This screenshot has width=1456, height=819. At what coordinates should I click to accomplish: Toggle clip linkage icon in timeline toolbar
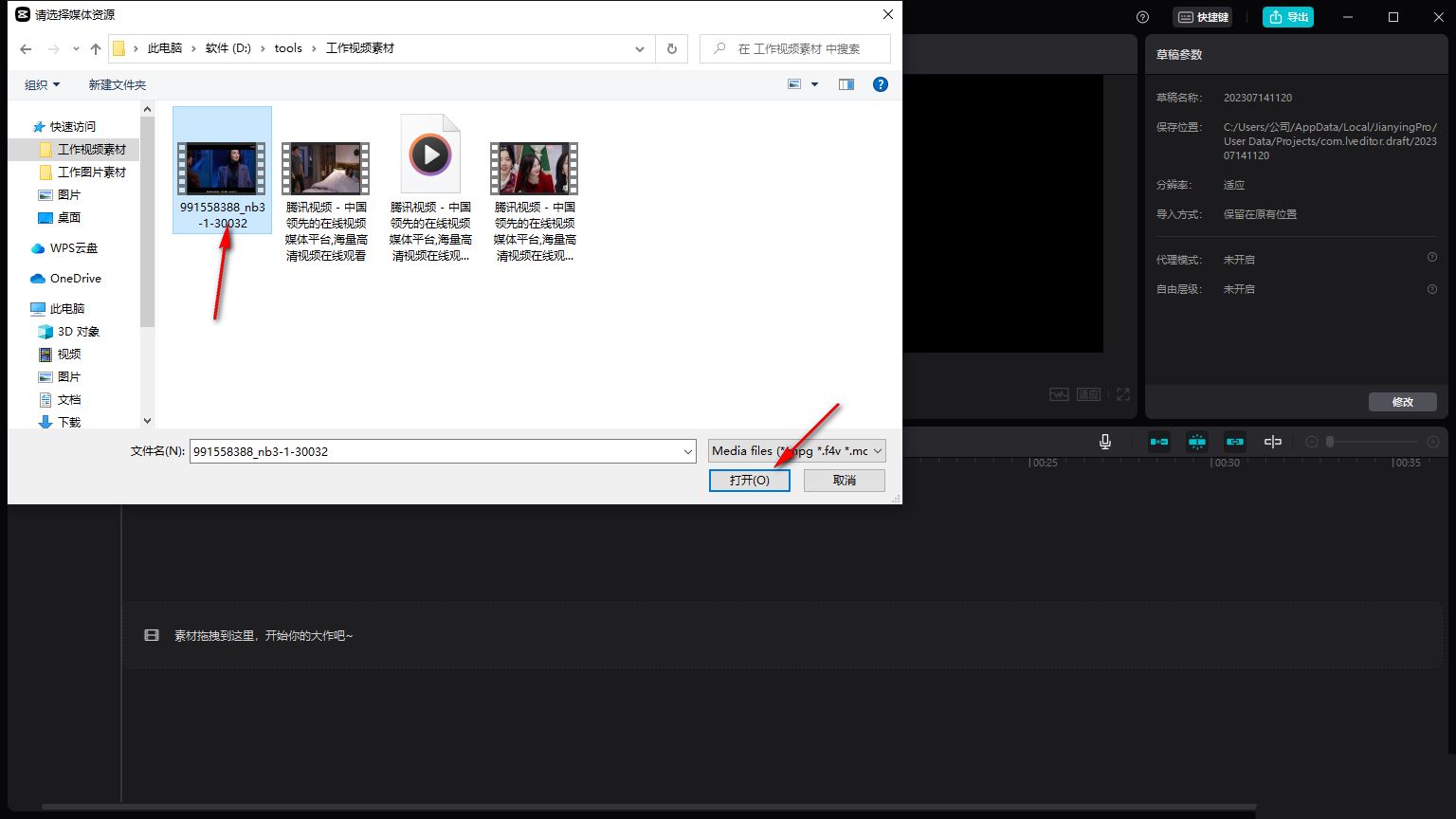[1234, 442]
